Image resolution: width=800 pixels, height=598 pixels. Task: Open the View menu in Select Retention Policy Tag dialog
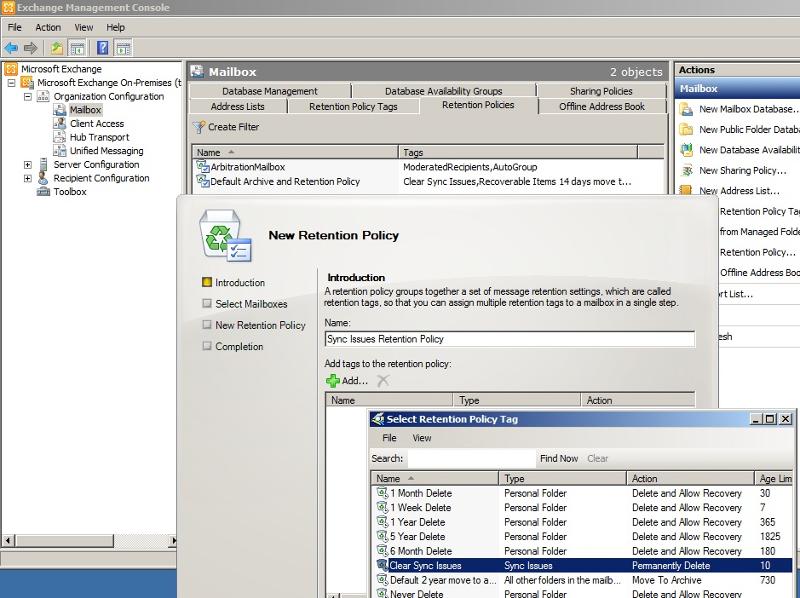(x=421, y=438)
